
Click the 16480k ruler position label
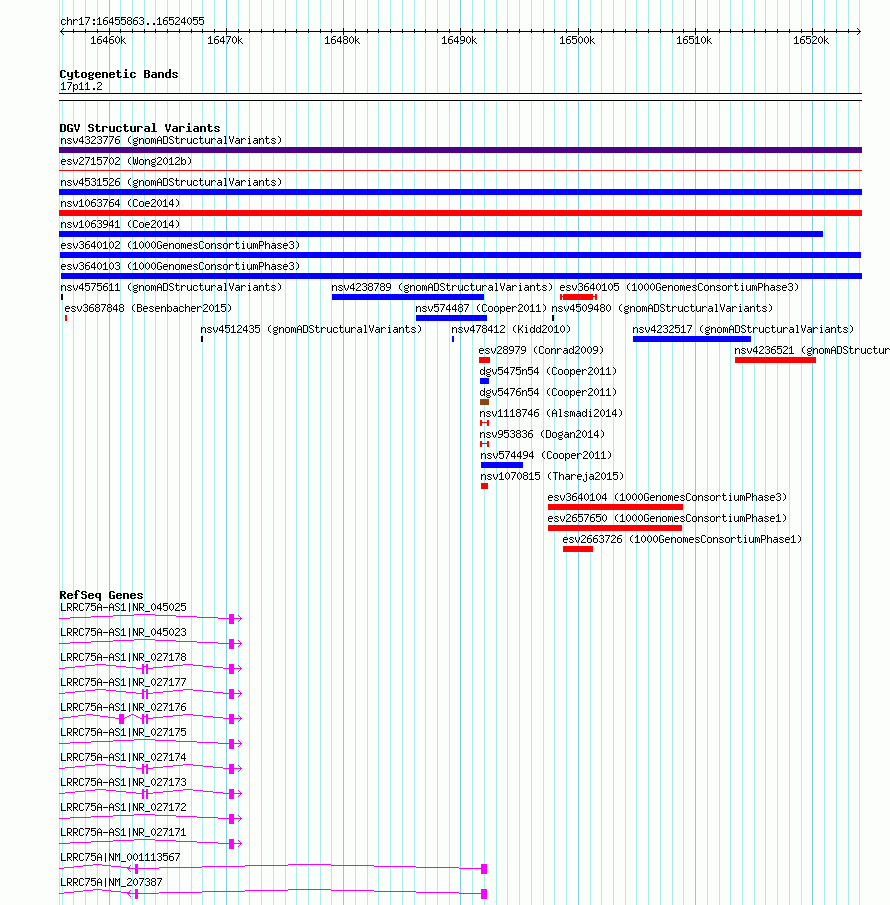coord(342,40)
